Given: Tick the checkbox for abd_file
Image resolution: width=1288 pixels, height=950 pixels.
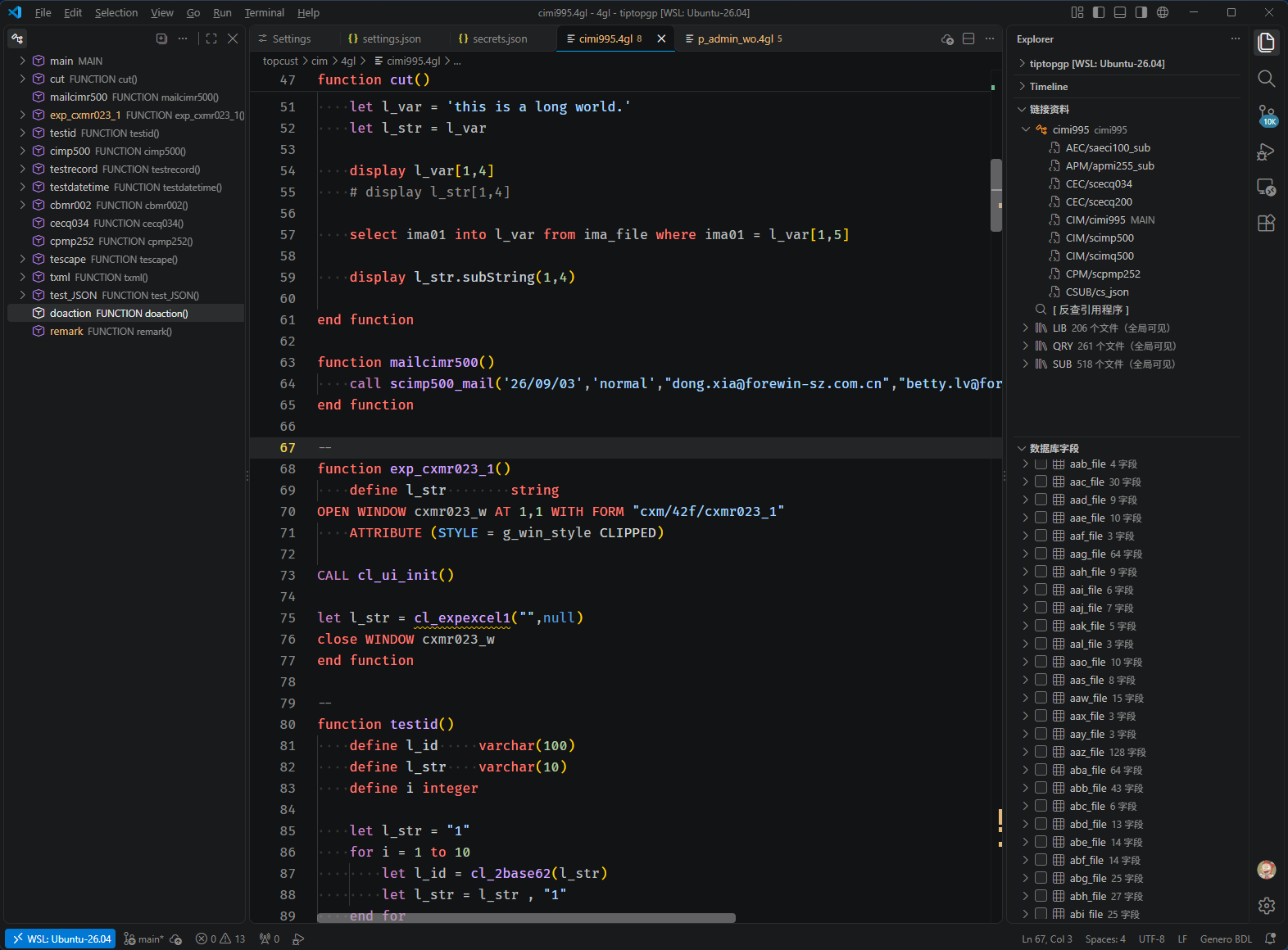Looking at the screenshot, I should click(x=1041, y=824).
